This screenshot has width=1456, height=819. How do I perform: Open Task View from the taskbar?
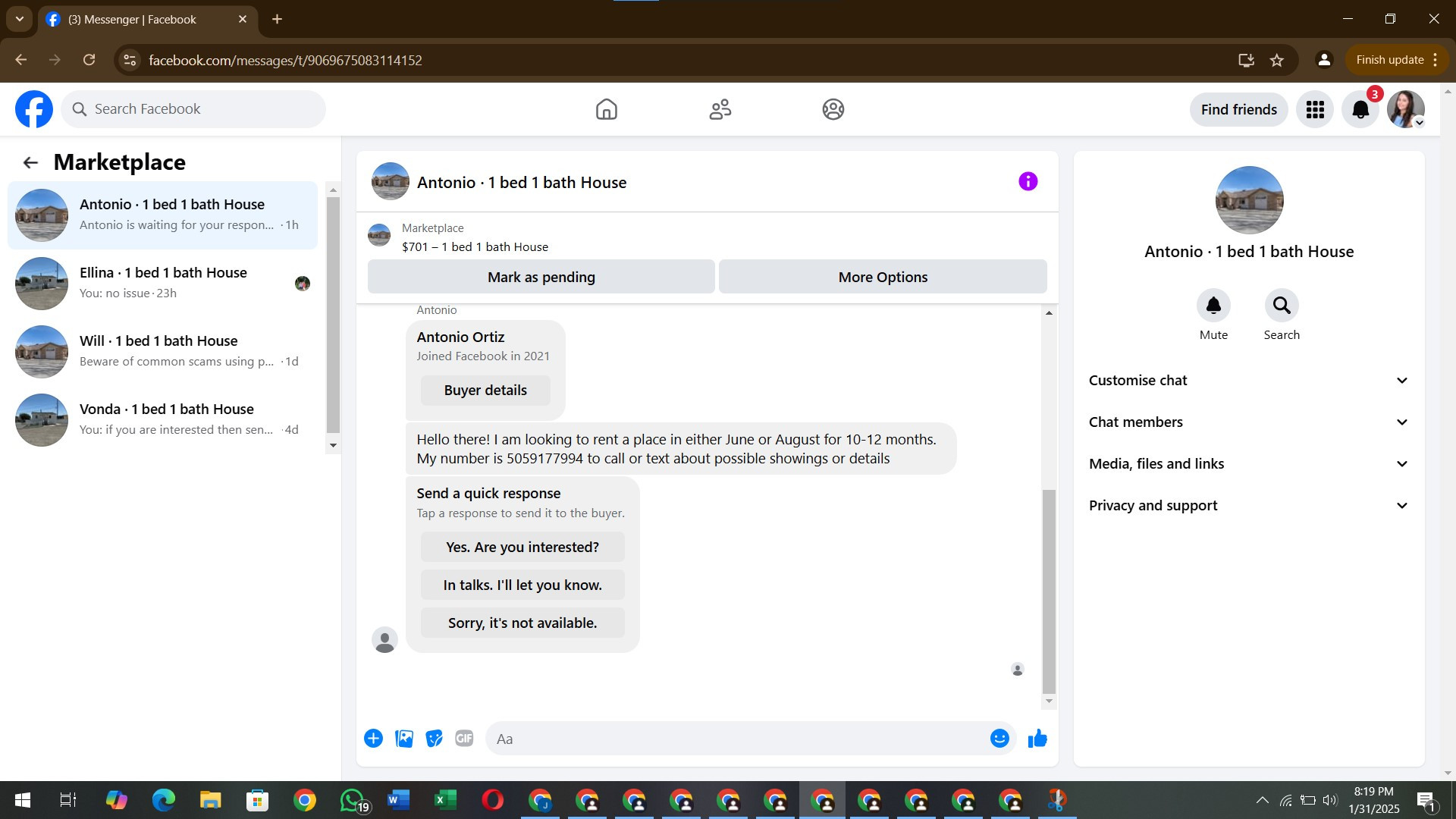(68, 800)
